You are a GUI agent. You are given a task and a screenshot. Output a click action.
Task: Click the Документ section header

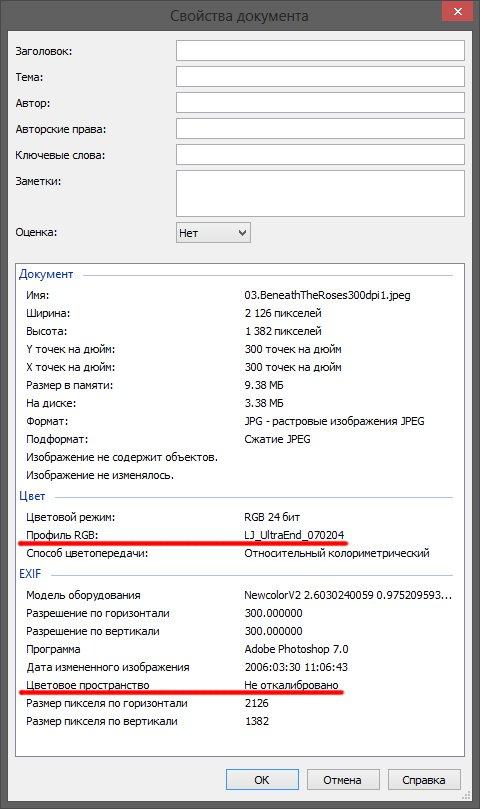point(46,274)
